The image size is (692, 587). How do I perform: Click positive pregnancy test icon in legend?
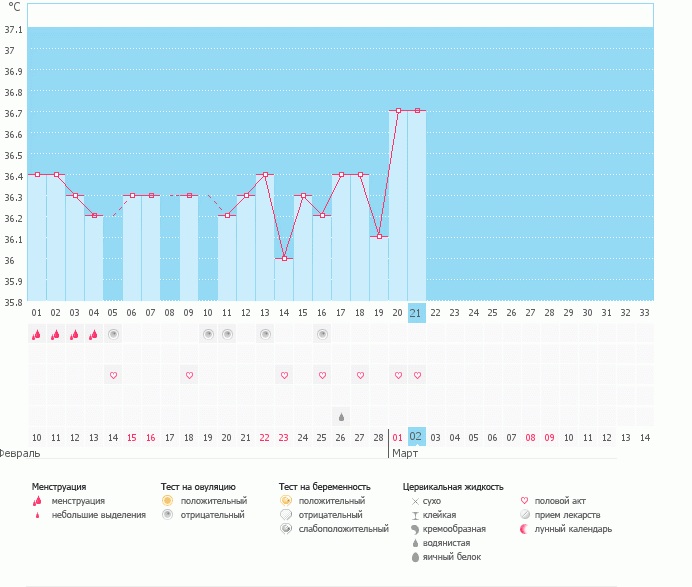click(x=285, y=500)
